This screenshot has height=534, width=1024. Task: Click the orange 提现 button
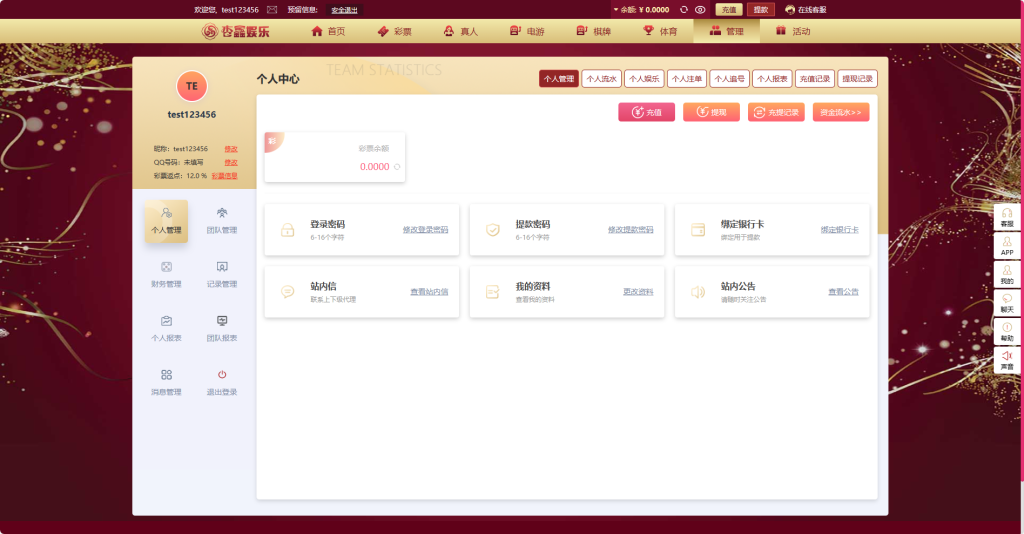tap(711, 112)
